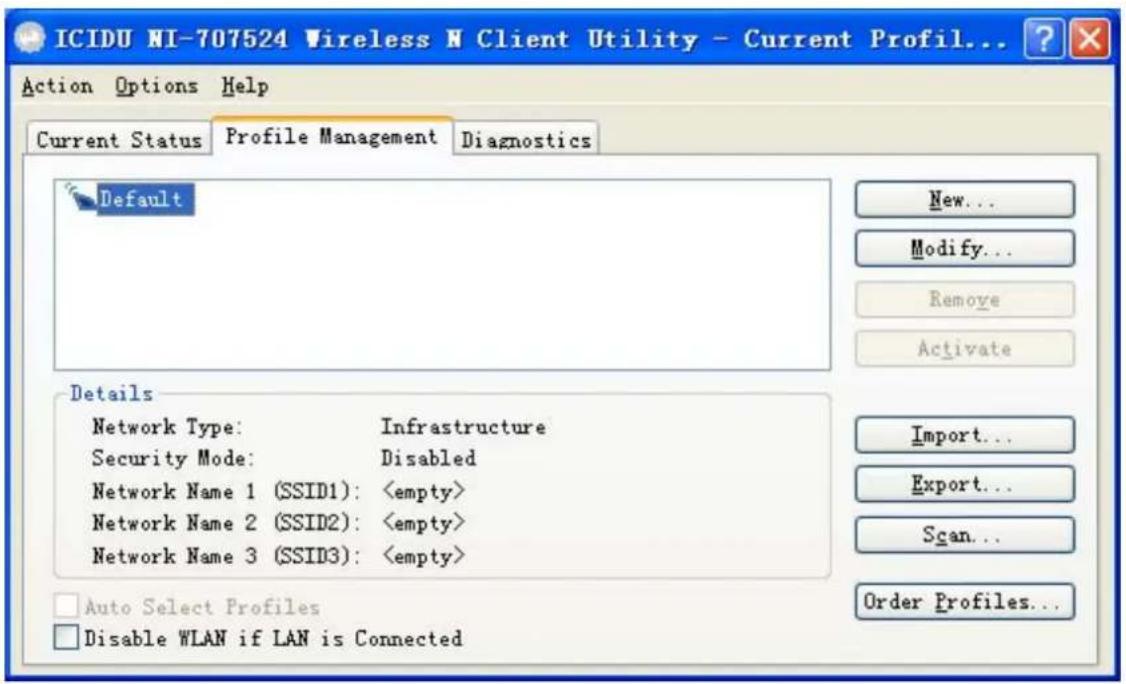Screen dimensions: 1126x684
Task: Open the Help menu
Action: 246,86
